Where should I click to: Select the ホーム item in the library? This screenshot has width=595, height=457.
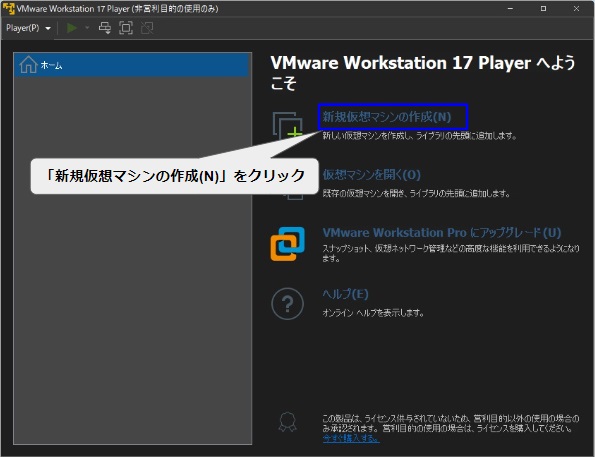point(131,65)
